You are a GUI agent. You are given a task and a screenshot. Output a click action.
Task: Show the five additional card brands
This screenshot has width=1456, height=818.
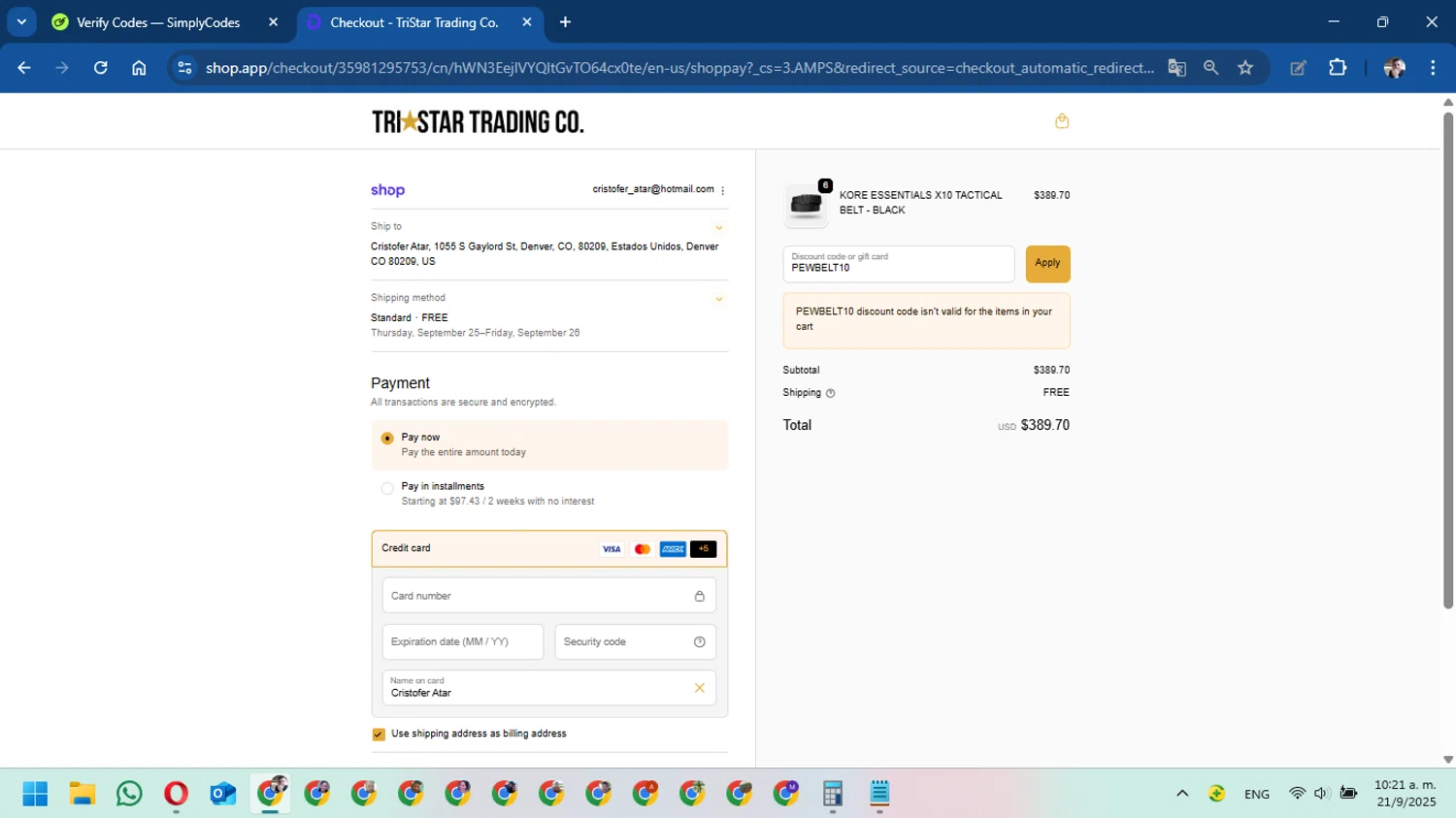pos(704,549)
